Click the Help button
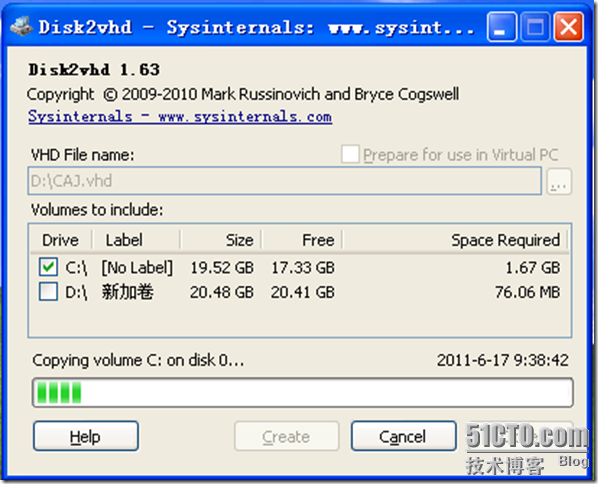598x484 pixels. pos(86,436)
